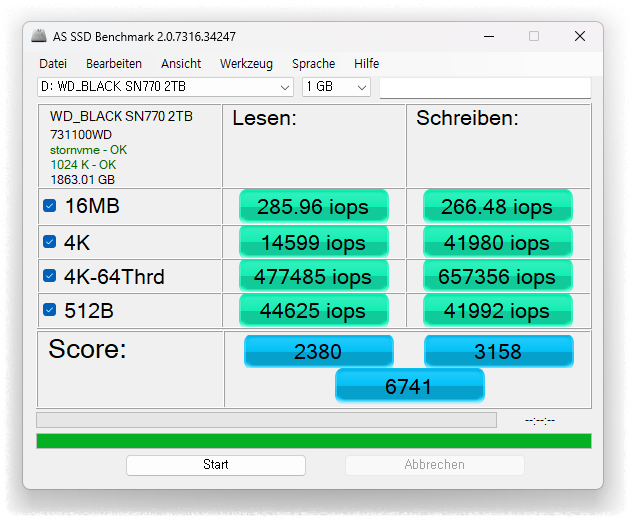632x521 pixels.
Task: Click the 266.48 iops write result
Action: pos(497,207)
